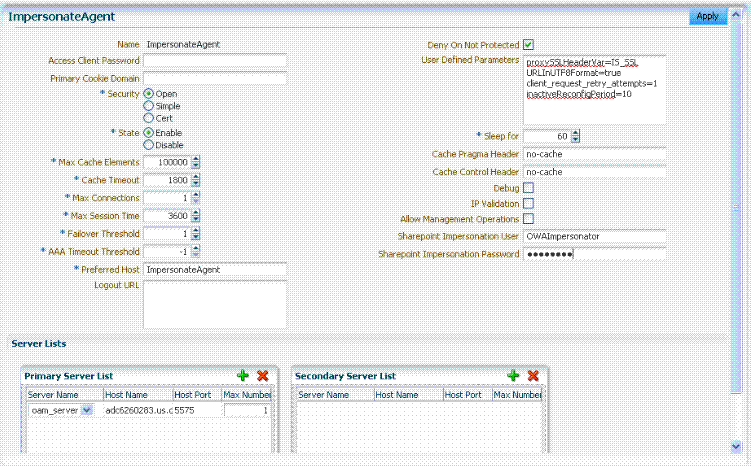
Task: Adjust Max Session Time stepper arrows
Action: pos(195,216)
